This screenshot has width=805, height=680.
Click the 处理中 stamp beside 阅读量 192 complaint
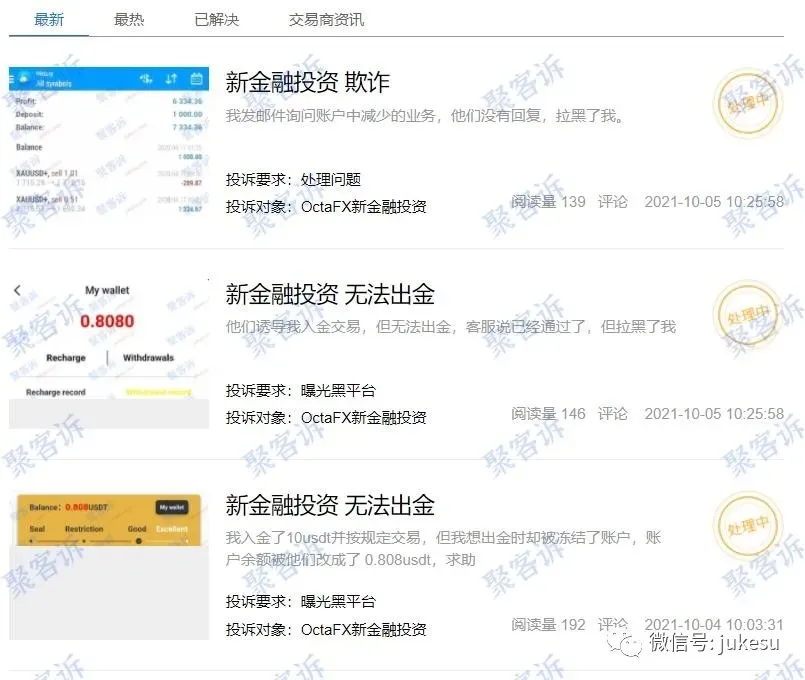tap(749, 526)
